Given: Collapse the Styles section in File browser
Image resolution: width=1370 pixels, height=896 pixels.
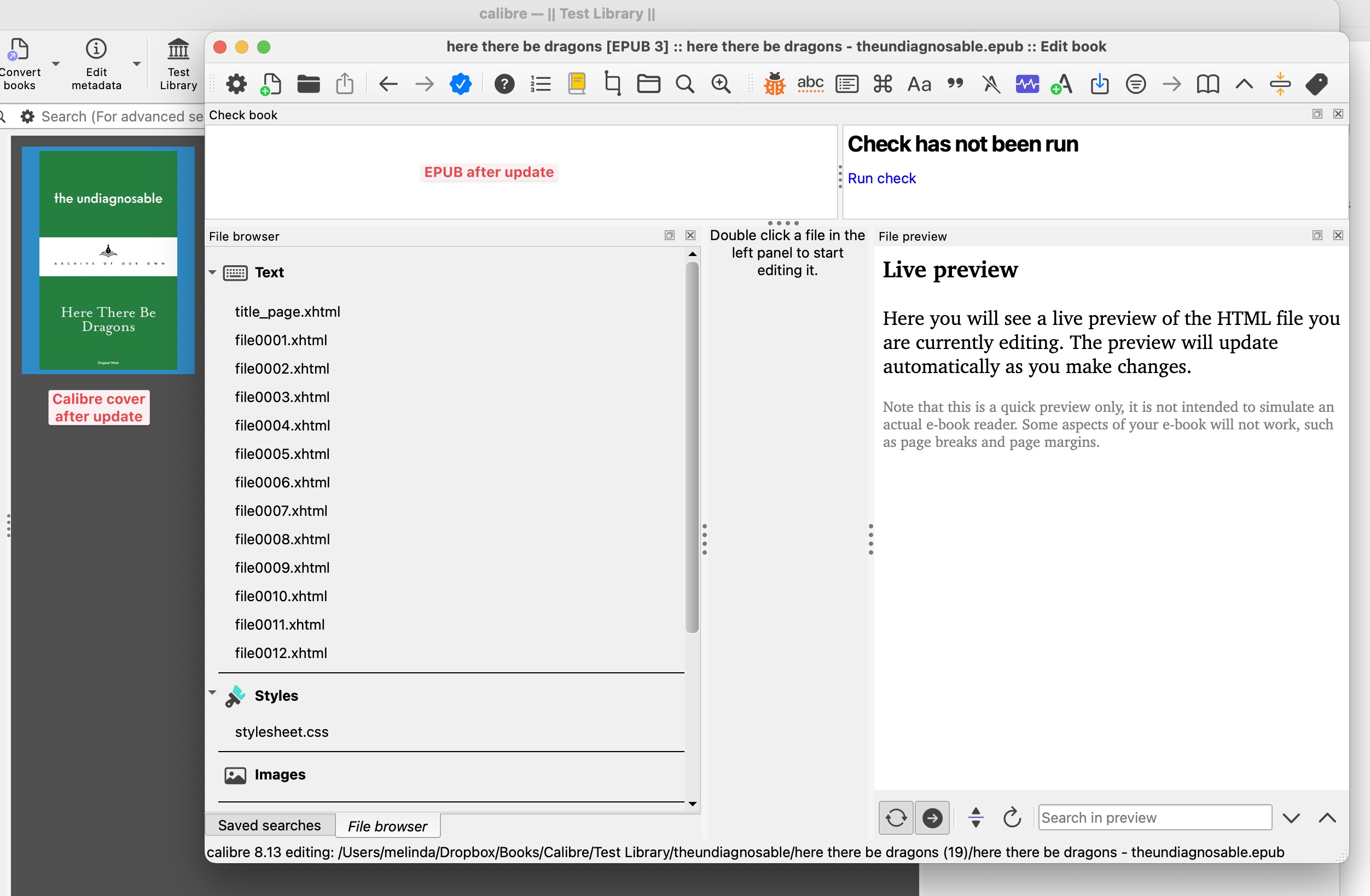Looking at the screenshot, I should pos(212,693).
